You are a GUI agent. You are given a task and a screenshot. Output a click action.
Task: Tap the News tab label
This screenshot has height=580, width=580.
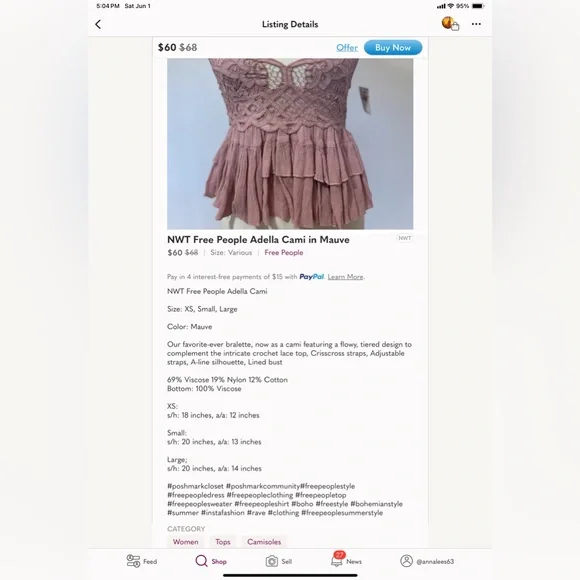[354, 562]
